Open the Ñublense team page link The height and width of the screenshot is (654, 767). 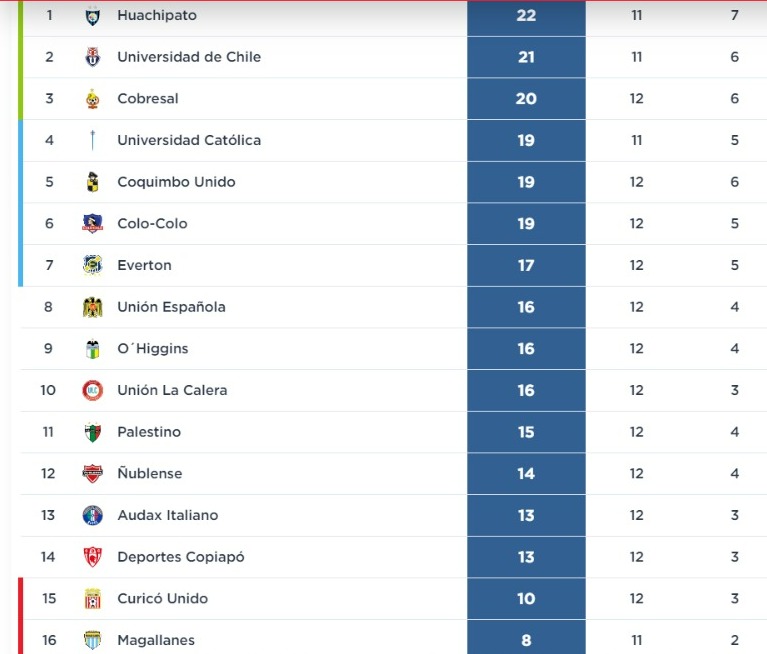pos(150,473)
